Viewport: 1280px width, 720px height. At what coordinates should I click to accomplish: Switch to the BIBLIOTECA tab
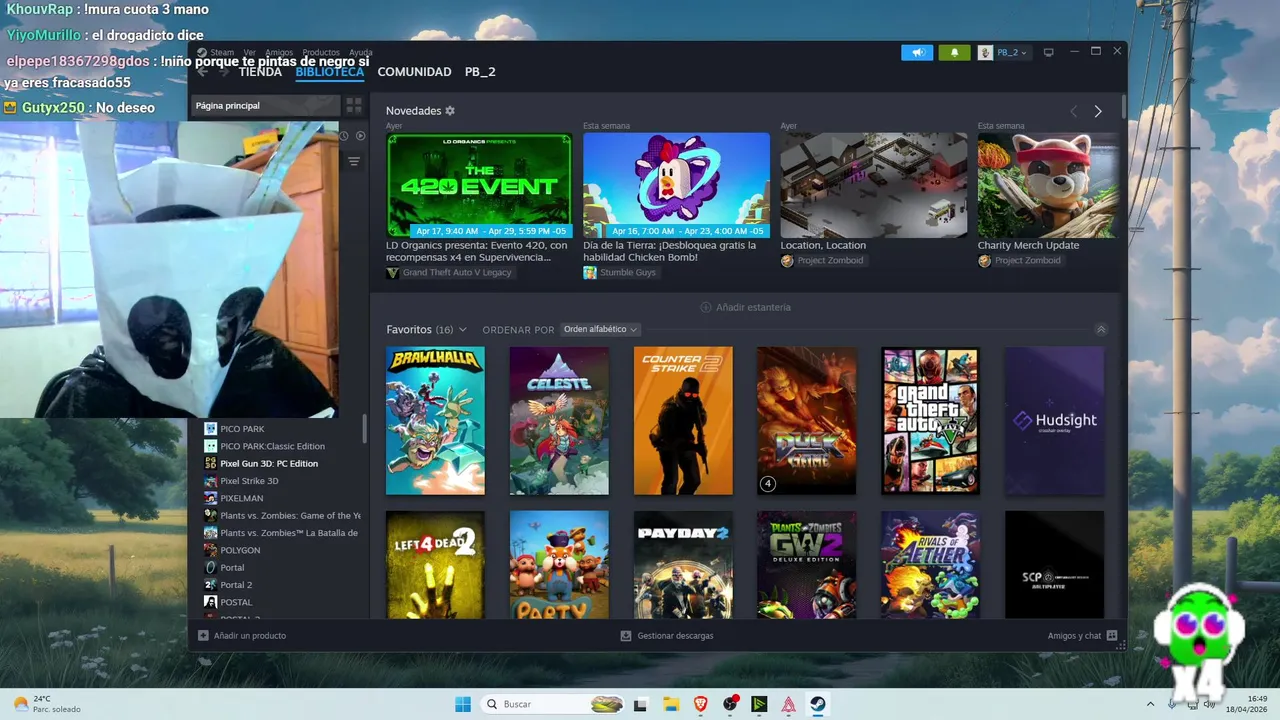coord(330,72)
